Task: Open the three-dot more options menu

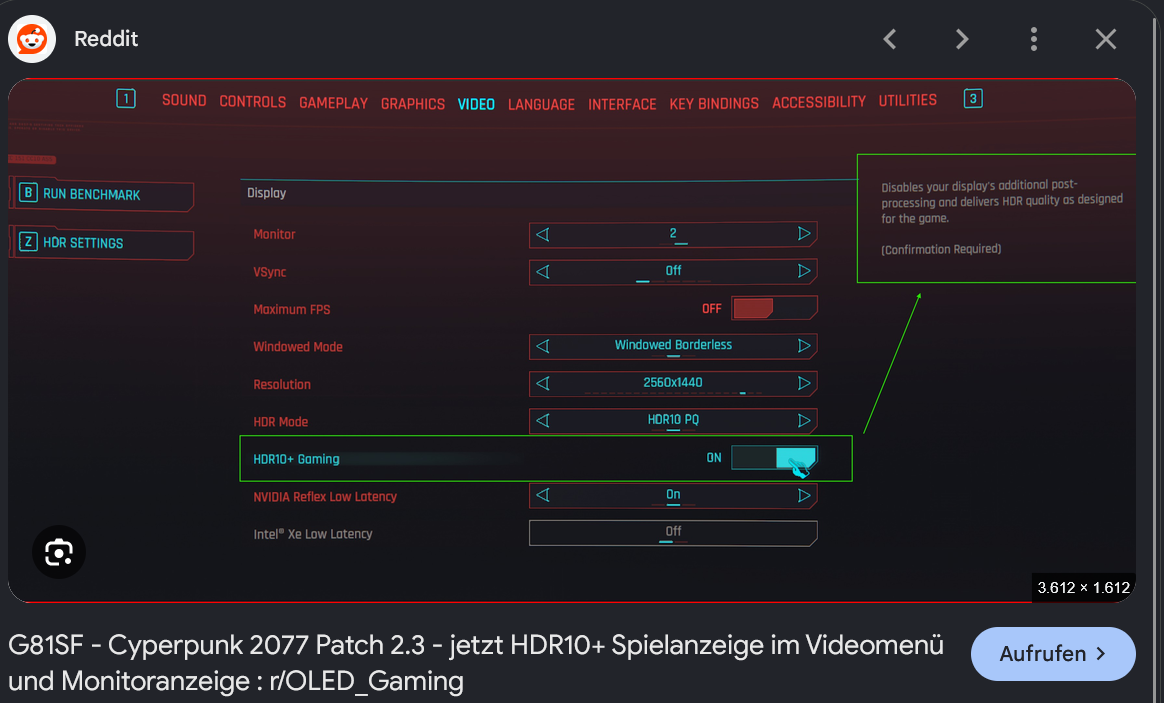Action: point(1033,39)
